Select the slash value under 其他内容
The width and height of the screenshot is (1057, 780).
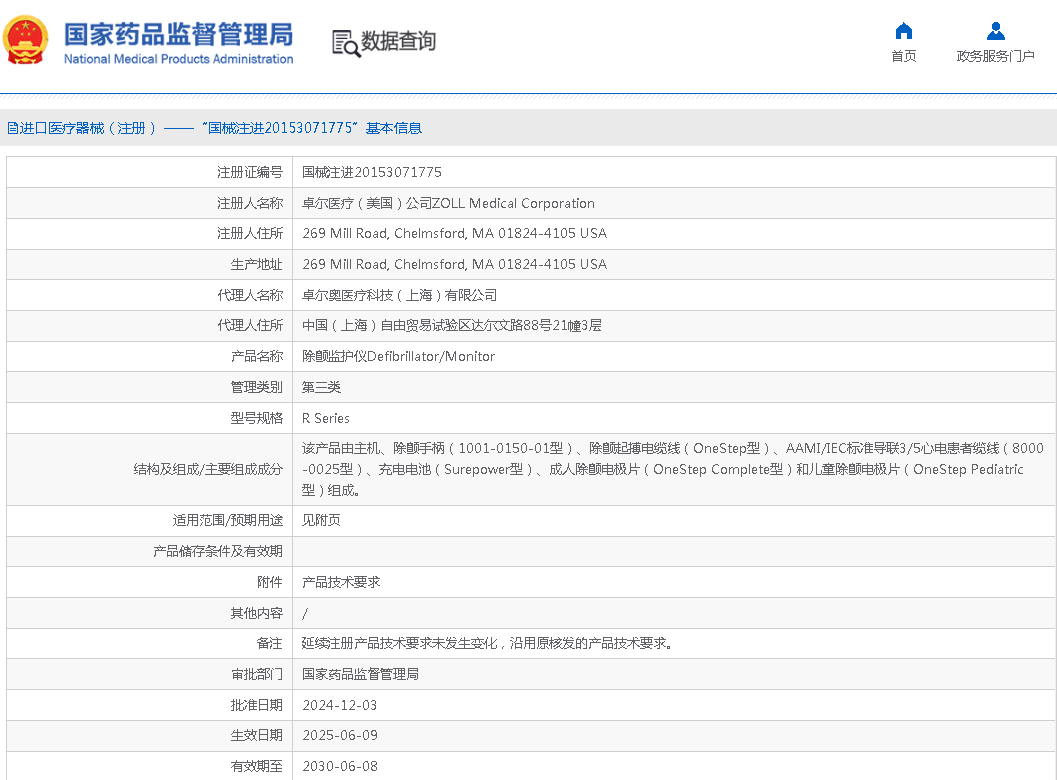(305, 613)
